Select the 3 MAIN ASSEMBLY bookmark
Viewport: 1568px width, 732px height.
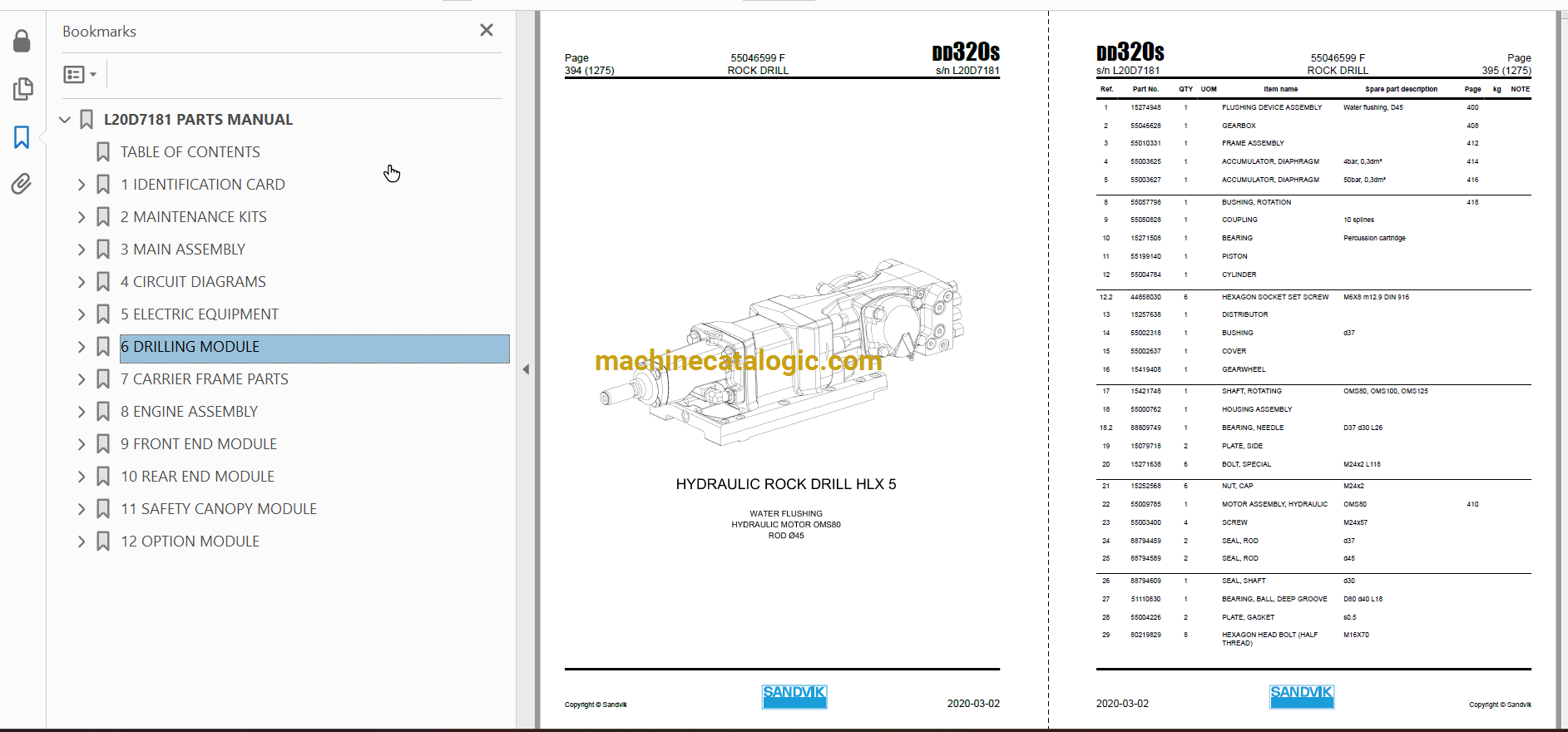[183, 250]
